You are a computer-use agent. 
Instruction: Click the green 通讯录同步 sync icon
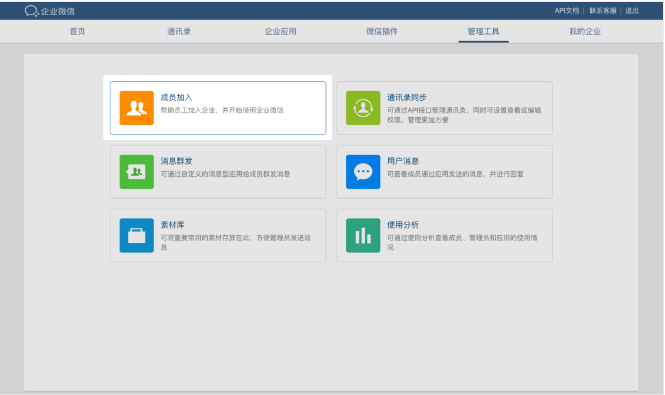pyautogui.click(x=363, y=108)
